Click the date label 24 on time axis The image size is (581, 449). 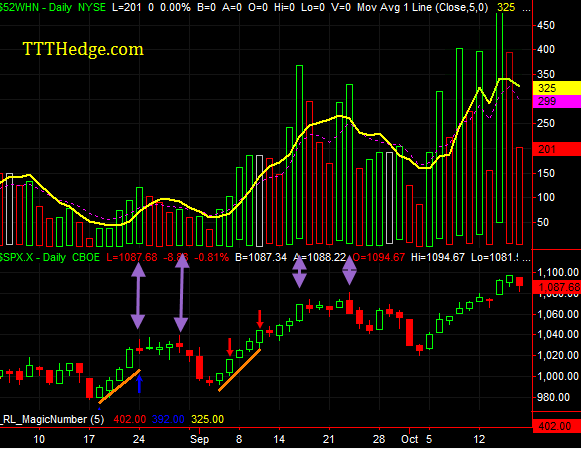139,439
